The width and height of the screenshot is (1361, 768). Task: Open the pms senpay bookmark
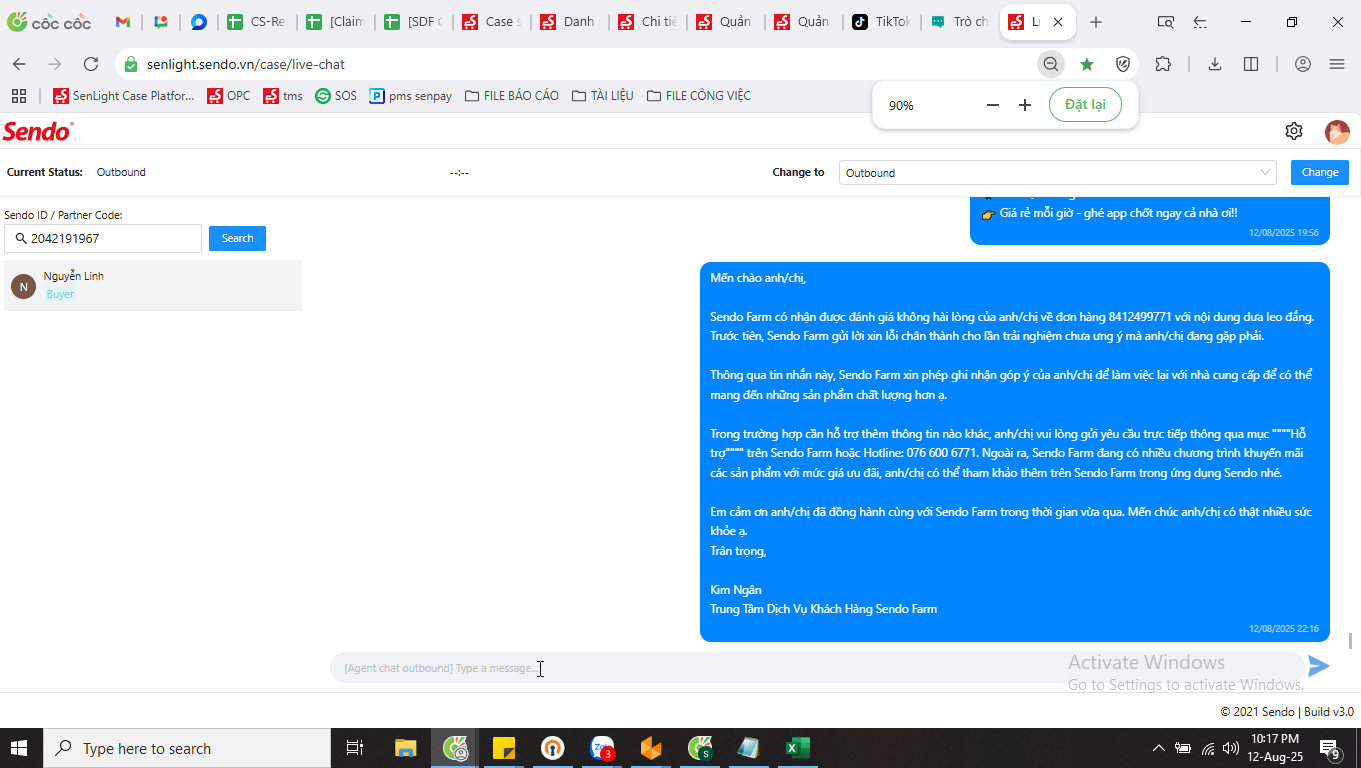point(410,96)
